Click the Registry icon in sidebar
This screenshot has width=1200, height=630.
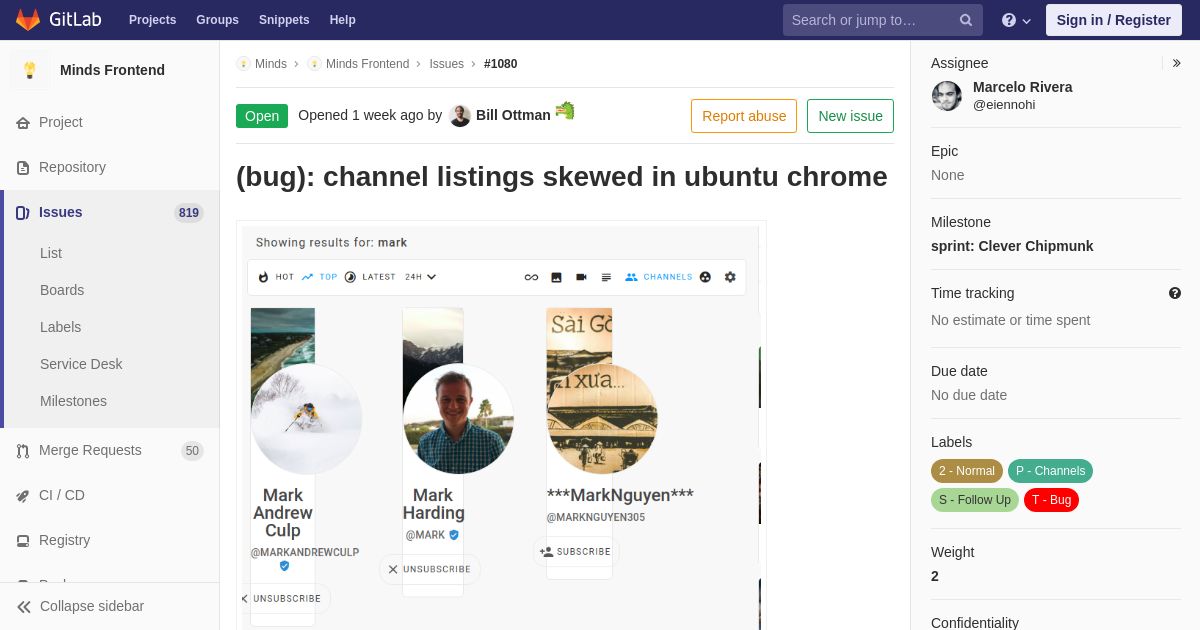point(23,541)
